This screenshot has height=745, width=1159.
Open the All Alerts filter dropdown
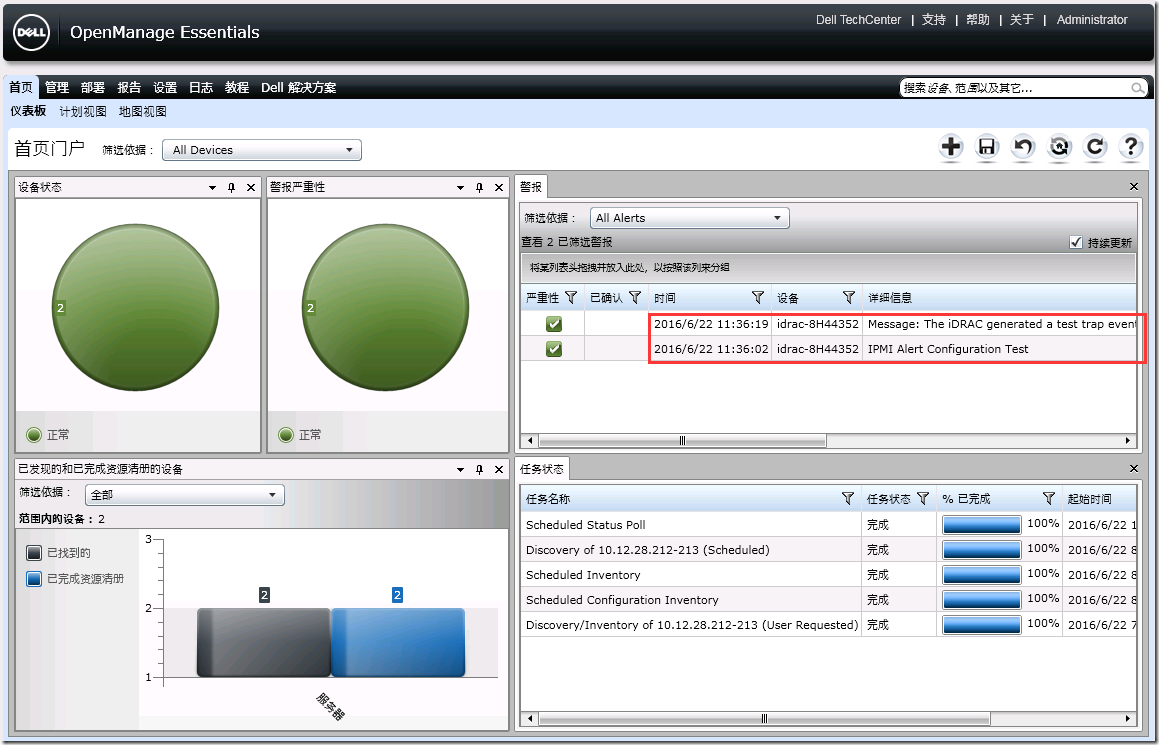point(690,218)
